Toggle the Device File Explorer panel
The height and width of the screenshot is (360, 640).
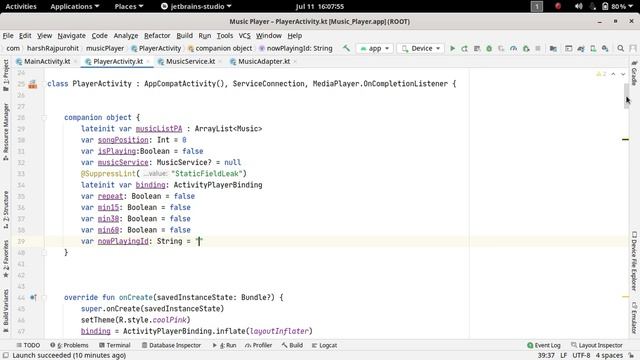634,261
